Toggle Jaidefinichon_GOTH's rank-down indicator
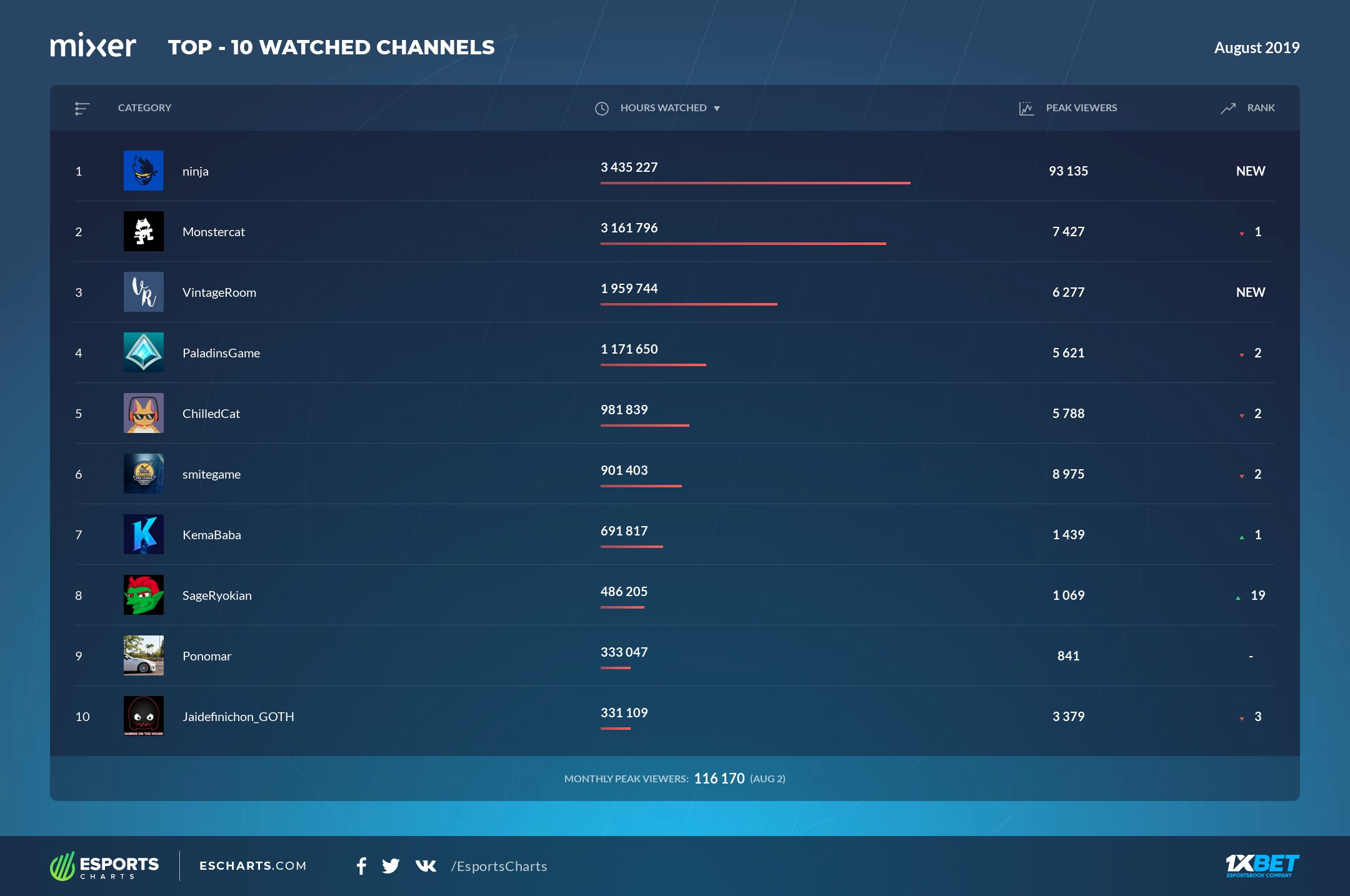Image resolution: width=1350 pixels, height=896 pixels. point(1241,718)
